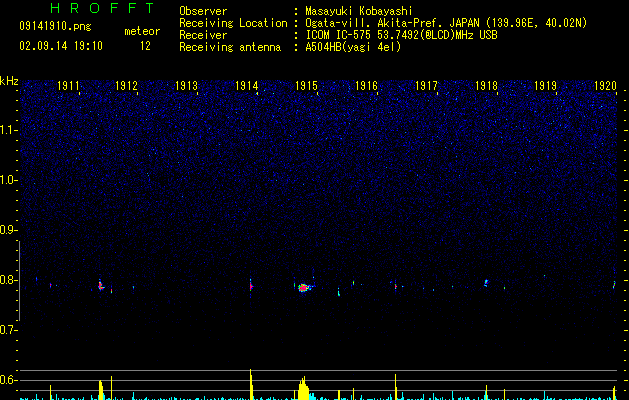
Task: Click the meteor echo between 1911 and 1912
Action: [101, 285]
